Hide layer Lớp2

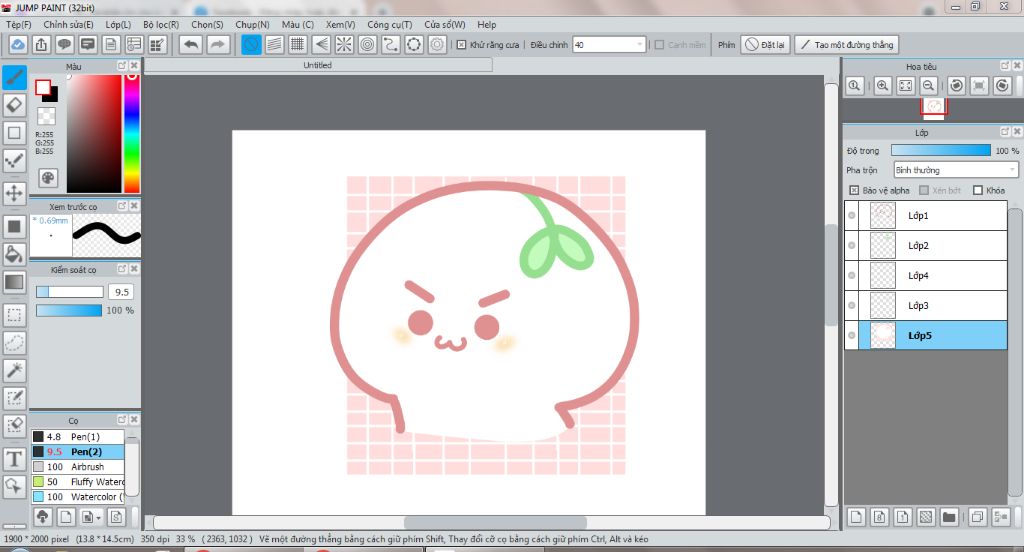[852, 246]
